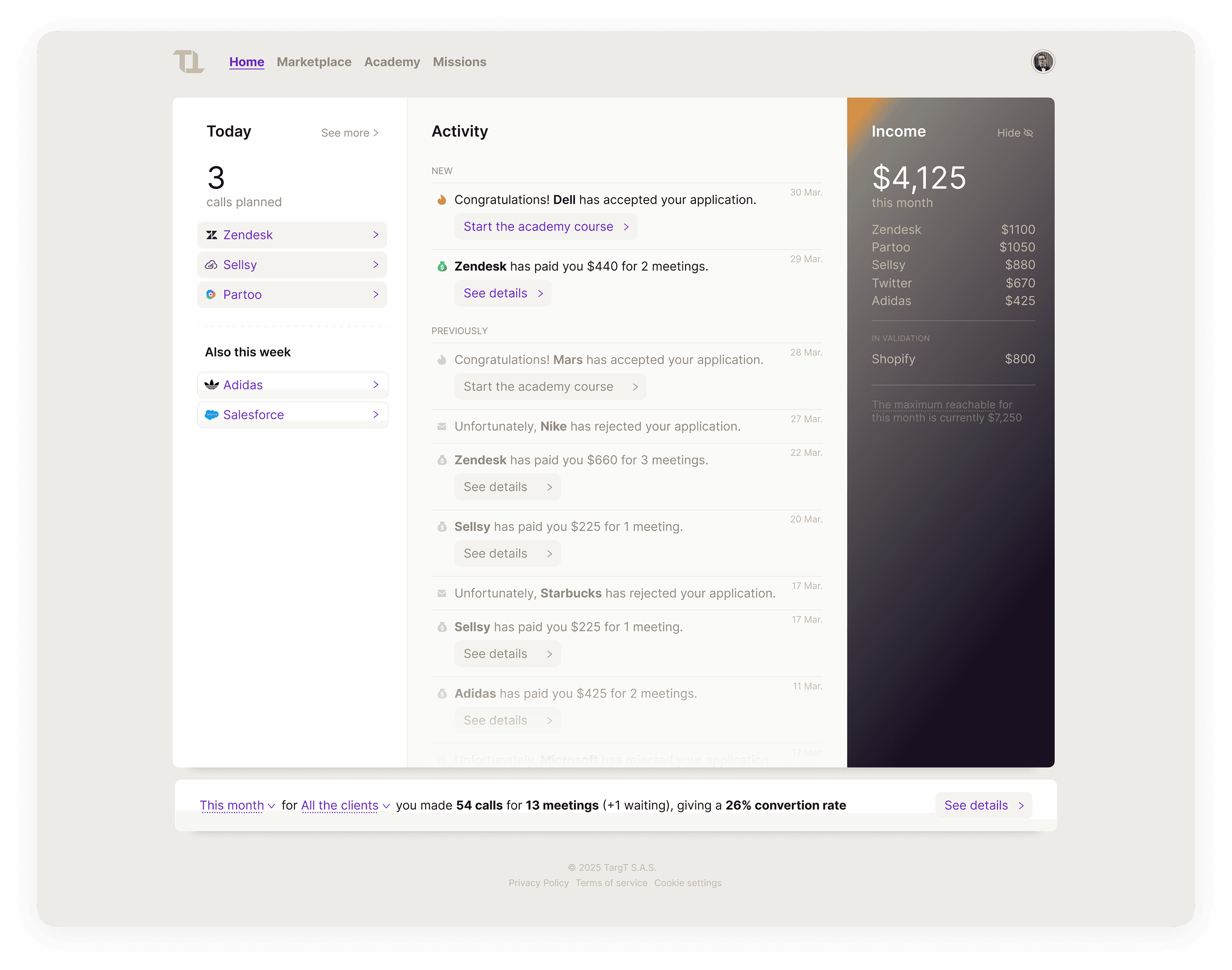Viewport: 1232px width, 970px height.
Task: Click the flame icon beside Dell notification
Action: pyautogui.click(x=442, y=200)
